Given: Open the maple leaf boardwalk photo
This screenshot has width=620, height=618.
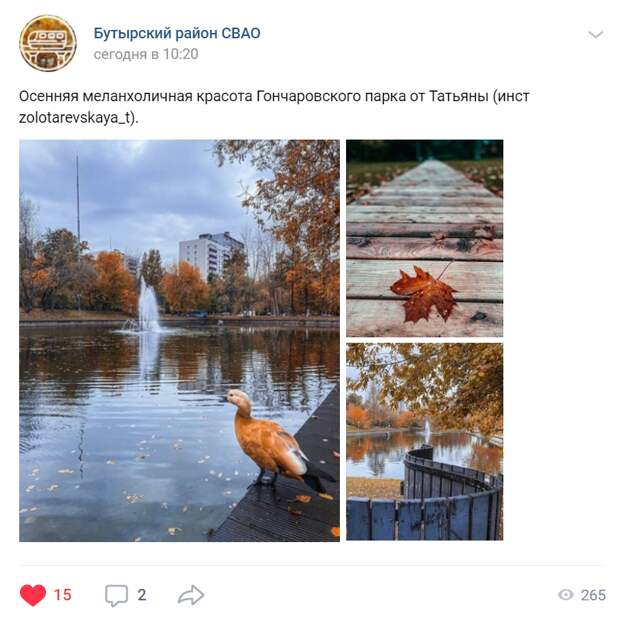Looking at the screenshot, I should click(x=425, y=238).
